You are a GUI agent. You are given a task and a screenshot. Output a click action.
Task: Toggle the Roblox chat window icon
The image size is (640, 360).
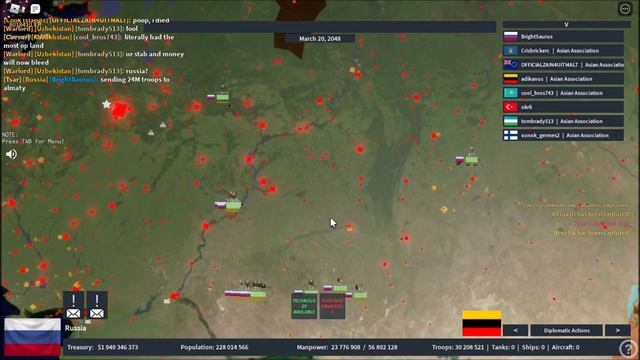coord(36,8)
